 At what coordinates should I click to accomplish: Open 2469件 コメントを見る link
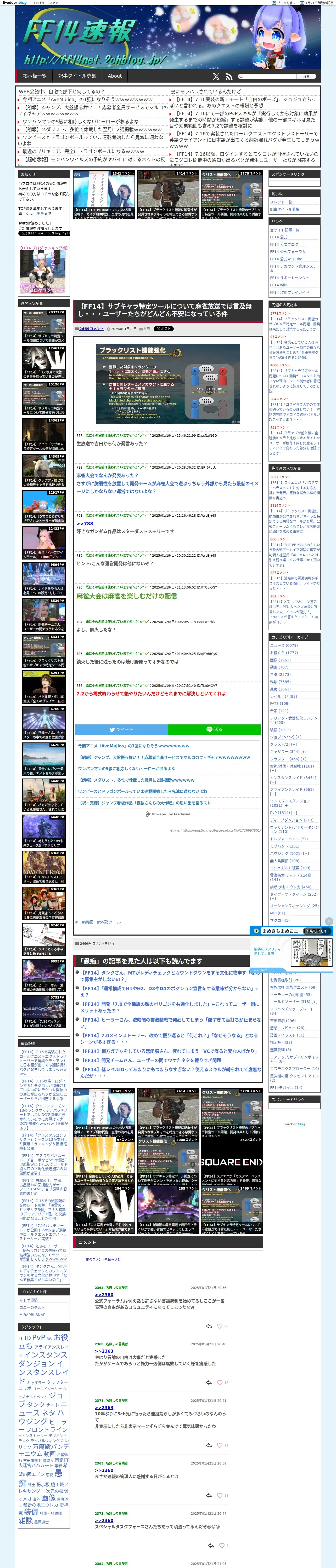click(98, 943)
